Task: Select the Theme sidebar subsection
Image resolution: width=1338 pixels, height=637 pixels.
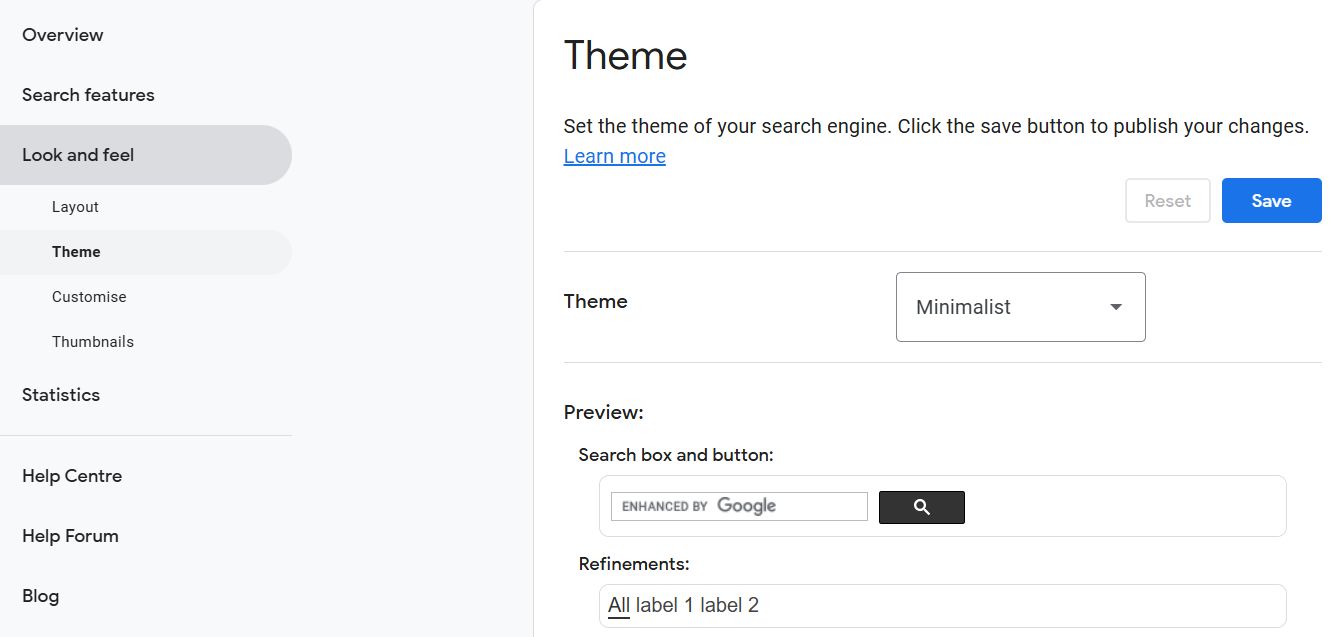Action: pyautogui.click(x=76, y=252)
